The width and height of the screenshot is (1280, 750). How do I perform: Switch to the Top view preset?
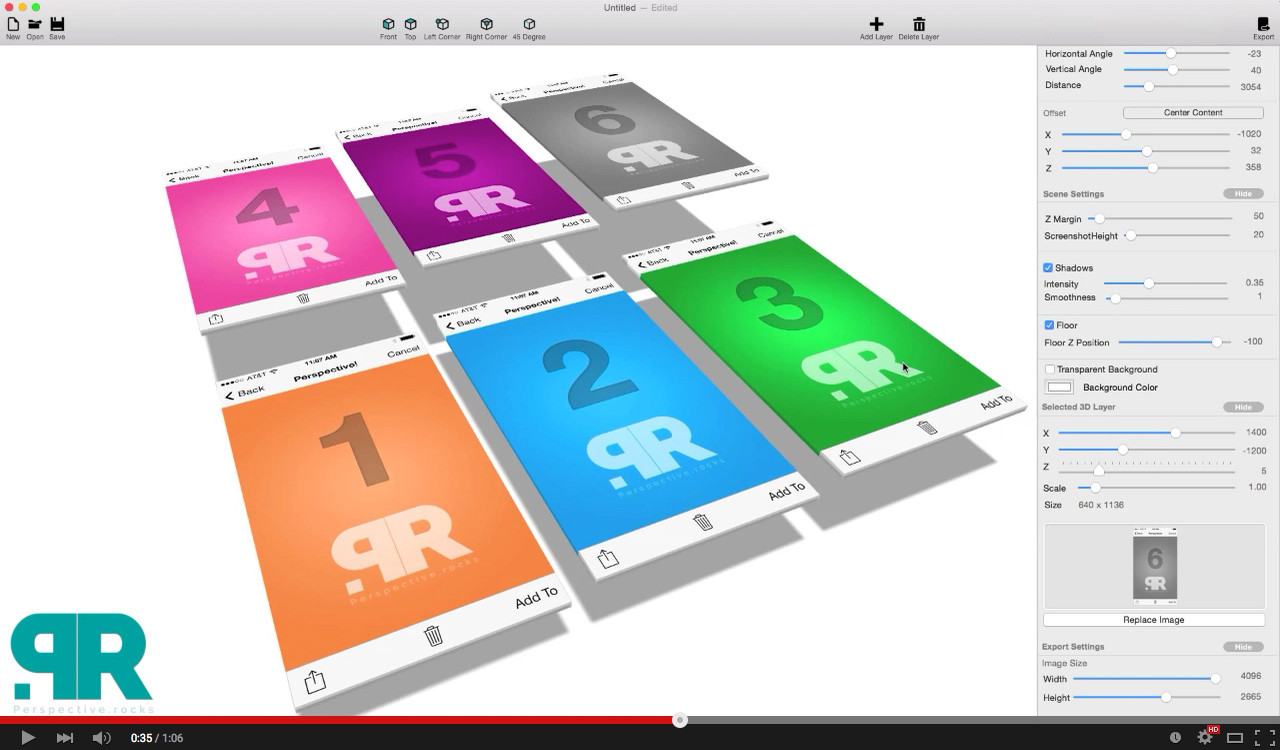pyautogui.click(x=410, y=24)
